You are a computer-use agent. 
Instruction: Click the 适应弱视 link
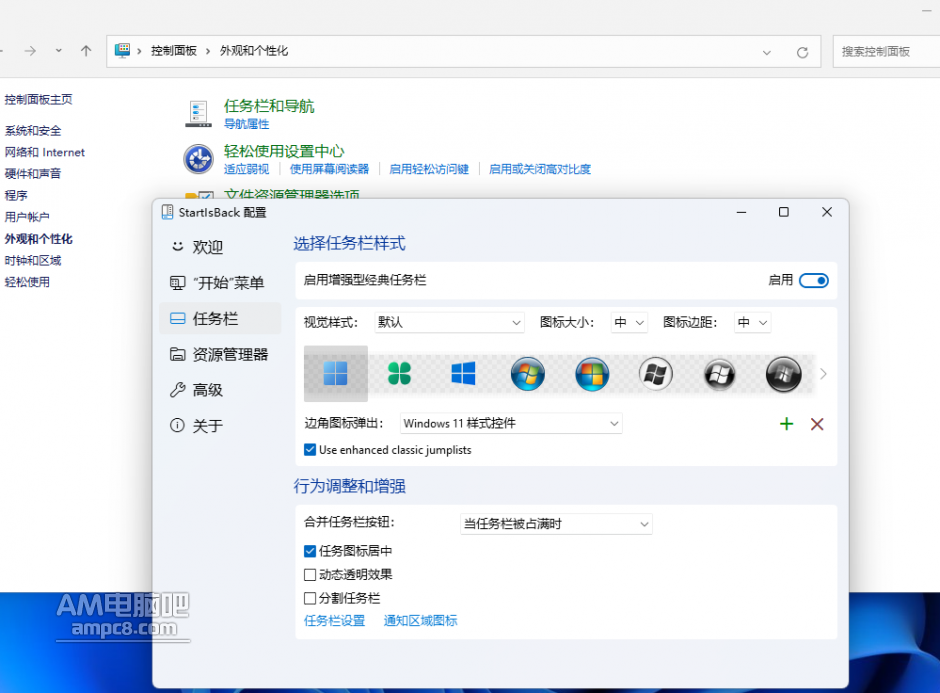click(x=246, y=169)
